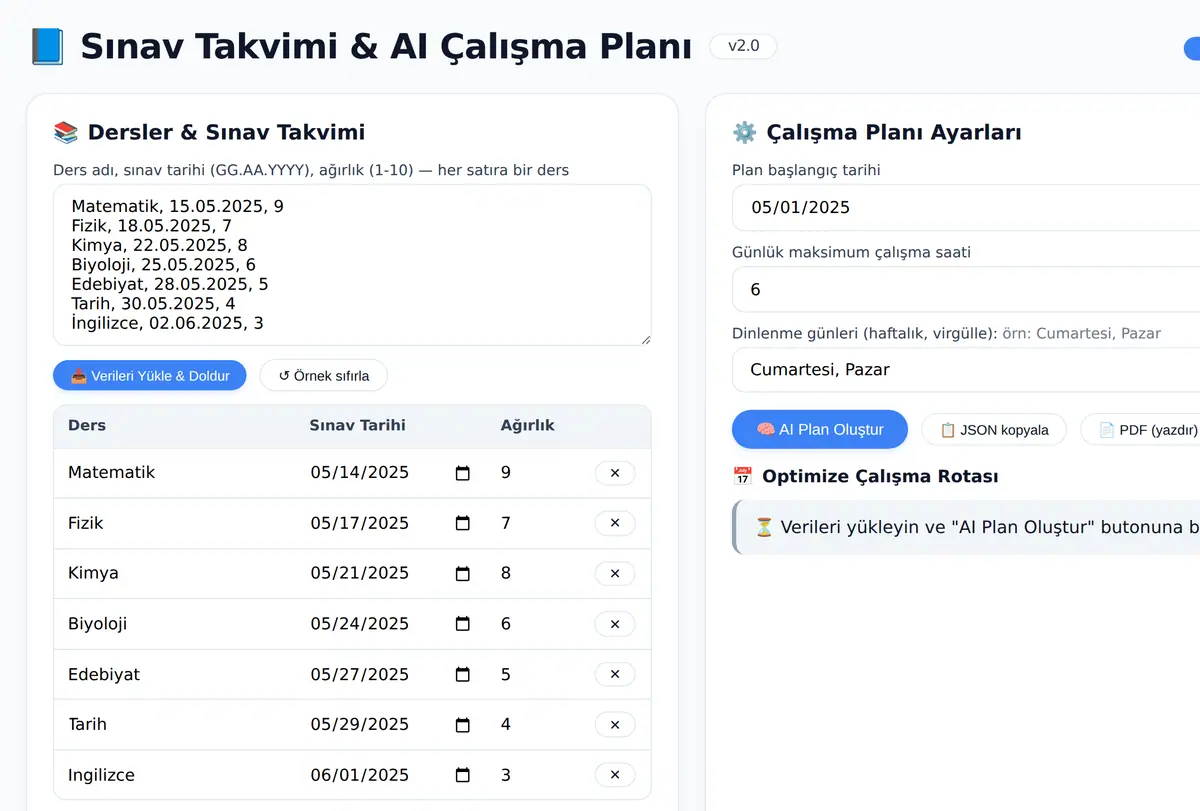Click the Sınav Tarihi column header
The width and height of the screenshot is (1200, 811).
pyautogui.click(x=358, y=425)
